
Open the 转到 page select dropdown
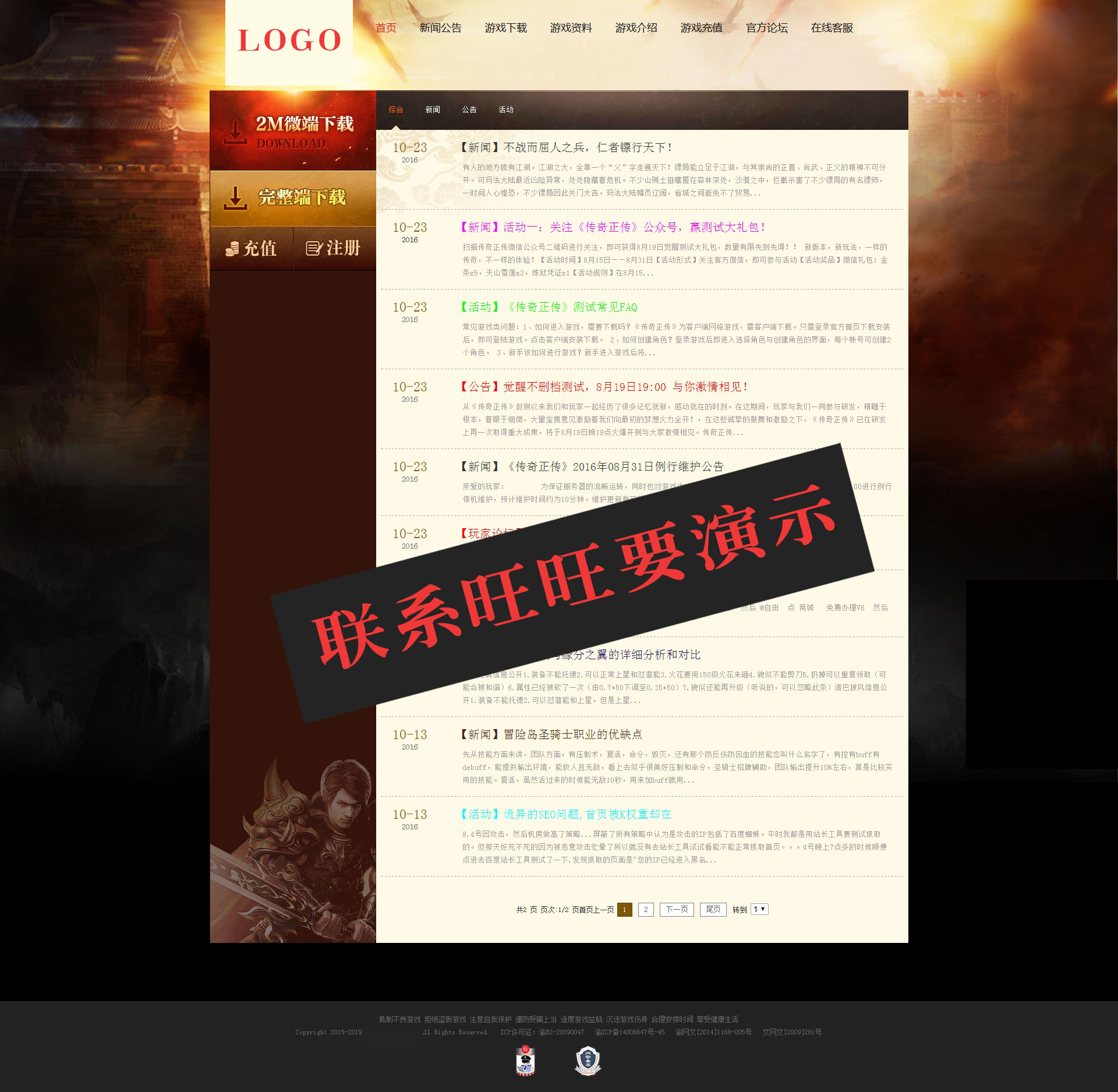click(x=759, y=909)
